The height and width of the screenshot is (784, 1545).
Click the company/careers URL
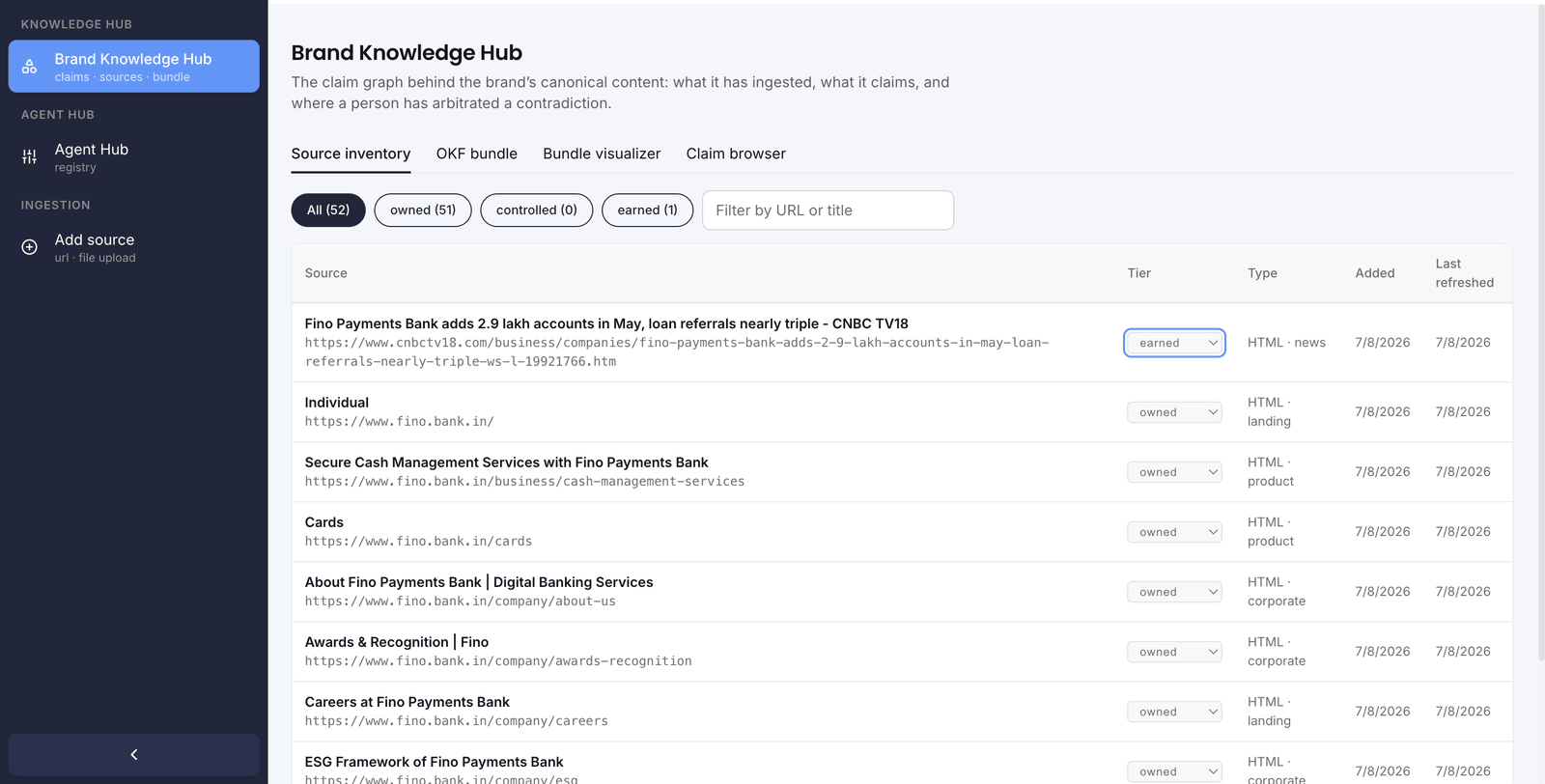click(457, 720)
